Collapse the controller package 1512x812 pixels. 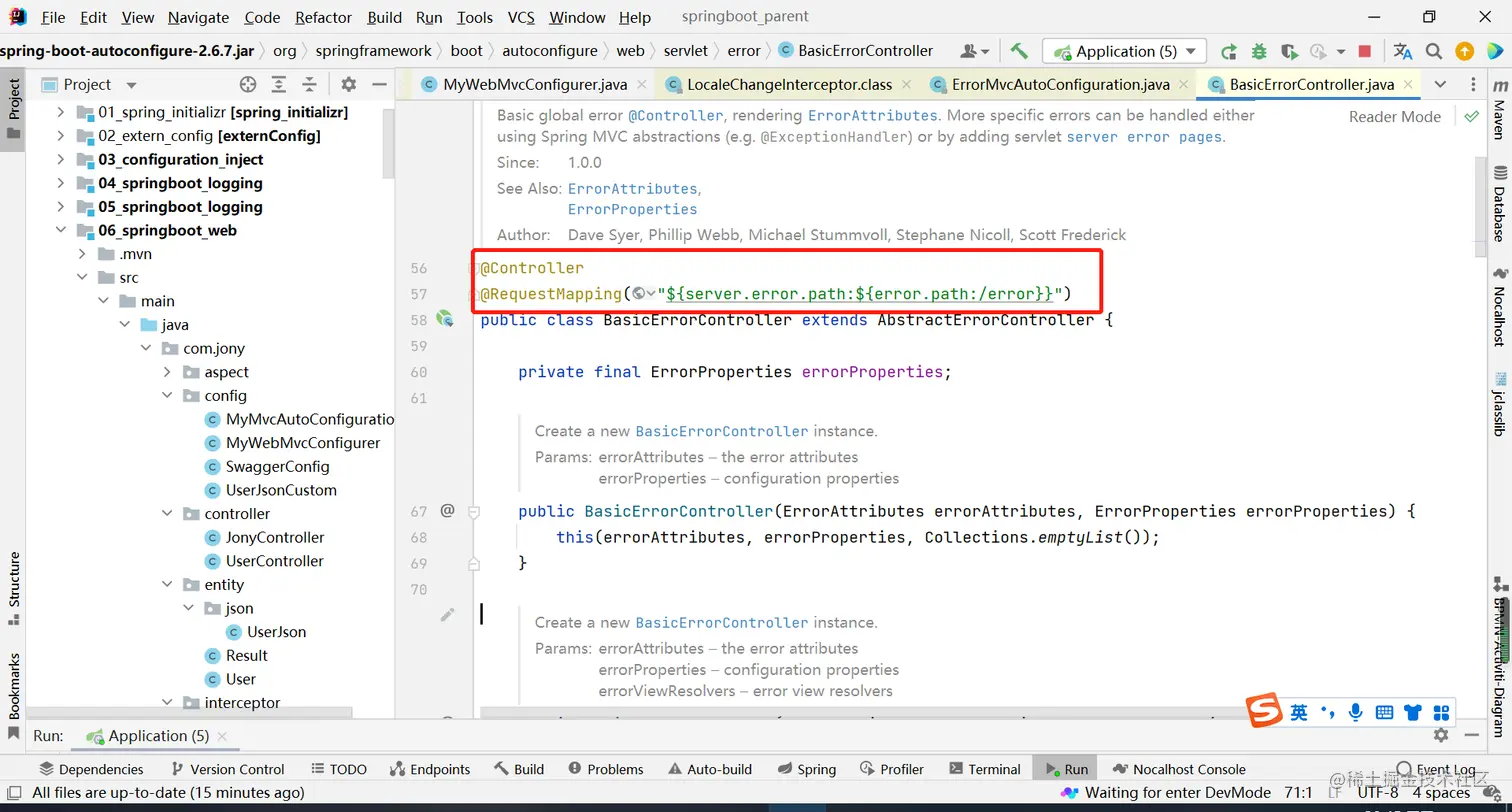167,514
